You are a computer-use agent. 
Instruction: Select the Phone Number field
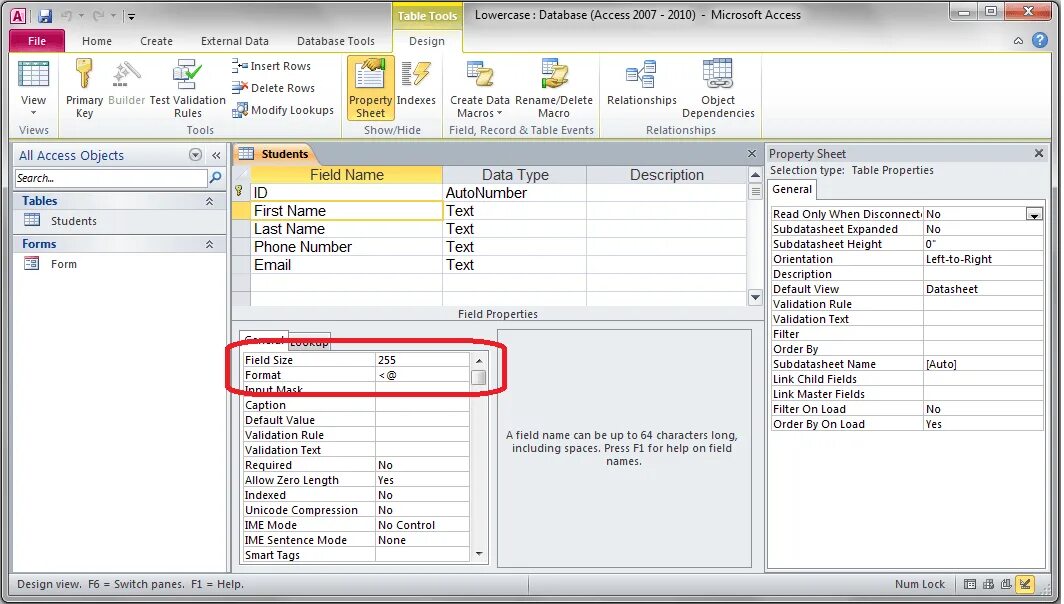point(346,247)
